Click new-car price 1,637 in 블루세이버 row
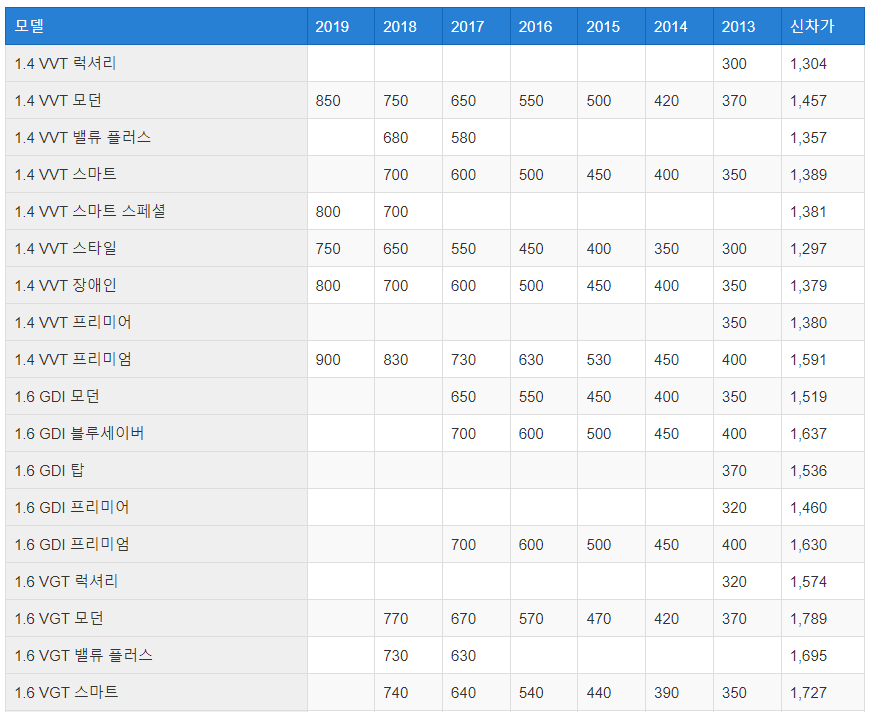The height and width of the screenshot is (712, 869). [x=808, y=434]
